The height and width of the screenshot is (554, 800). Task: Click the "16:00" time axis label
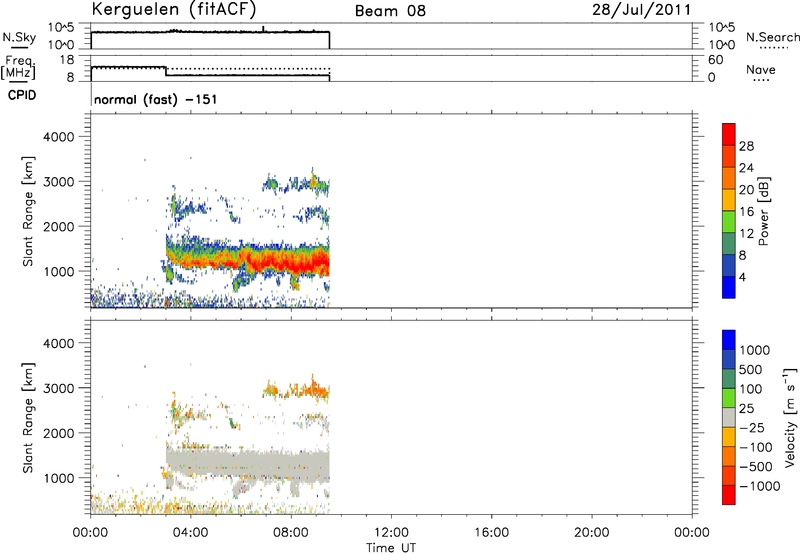point(491,533)
